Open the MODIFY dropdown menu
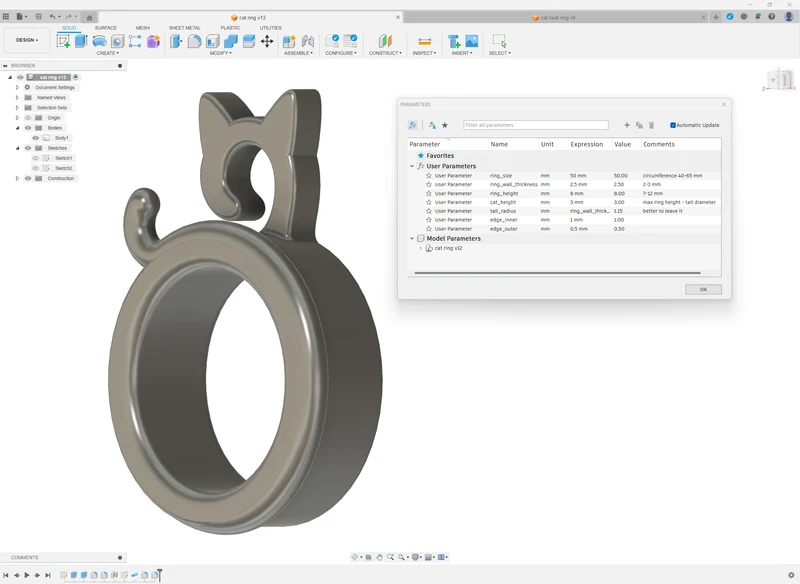 coord(220,53)
